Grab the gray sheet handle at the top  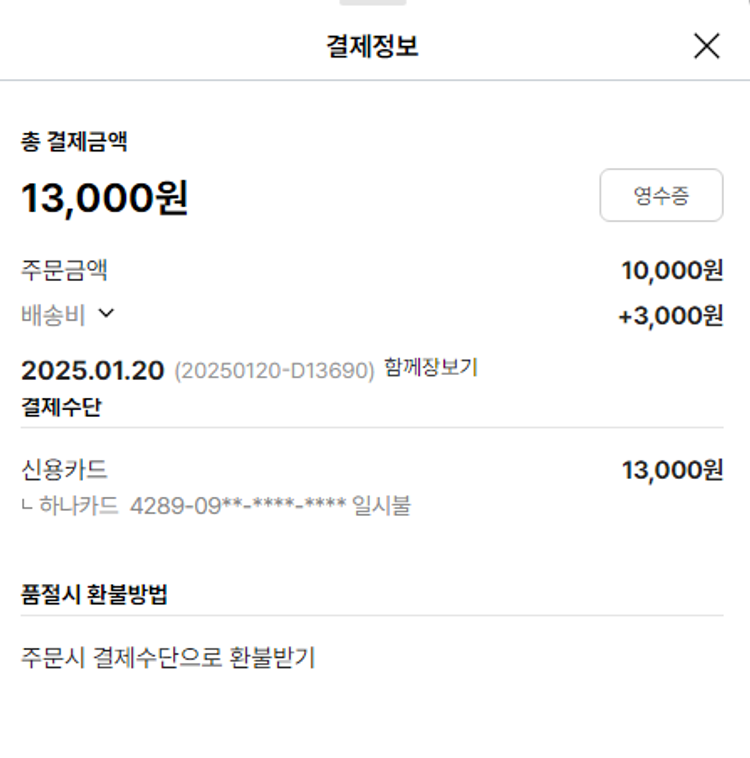[373, 3]
